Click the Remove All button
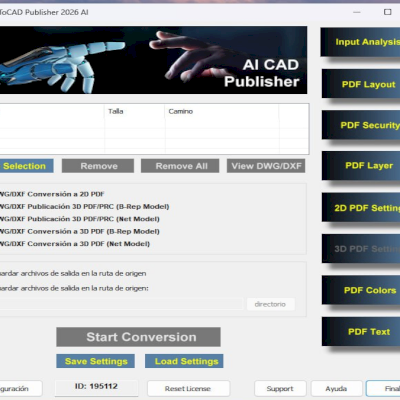This screenshot has width=400, height=400. coord(180,166)
